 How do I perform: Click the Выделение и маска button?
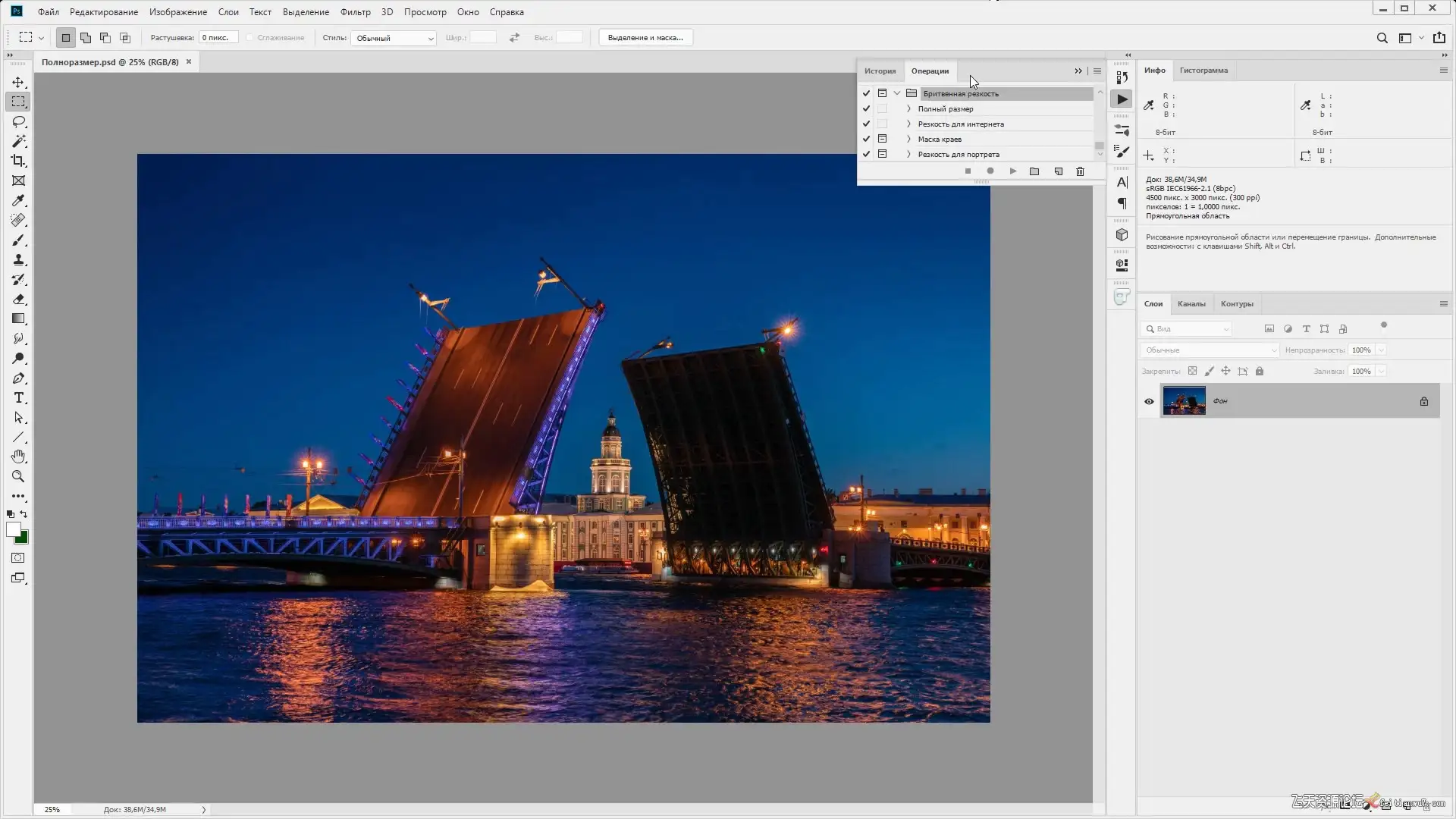(x=645, y=38)
